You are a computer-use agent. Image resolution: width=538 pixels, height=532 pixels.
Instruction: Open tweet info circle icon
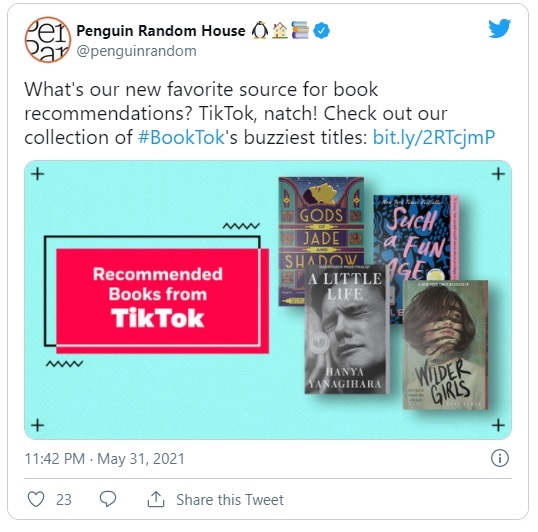coord(500,458)
